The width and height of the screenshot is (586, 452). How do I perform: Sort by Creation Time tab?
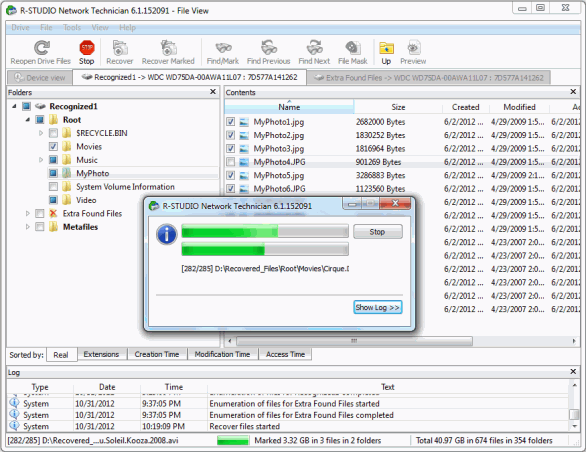[157, 354]
